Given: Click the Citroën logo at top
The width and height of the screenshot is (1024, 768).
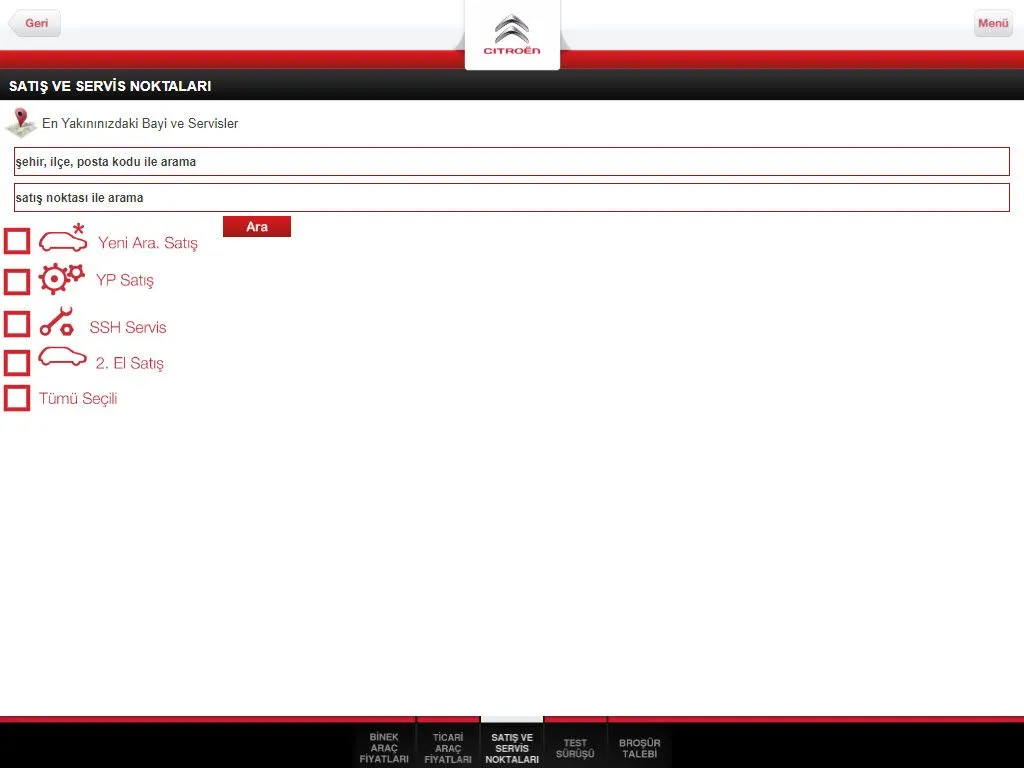Looking at the screenshot, I should tap(512, 35).
